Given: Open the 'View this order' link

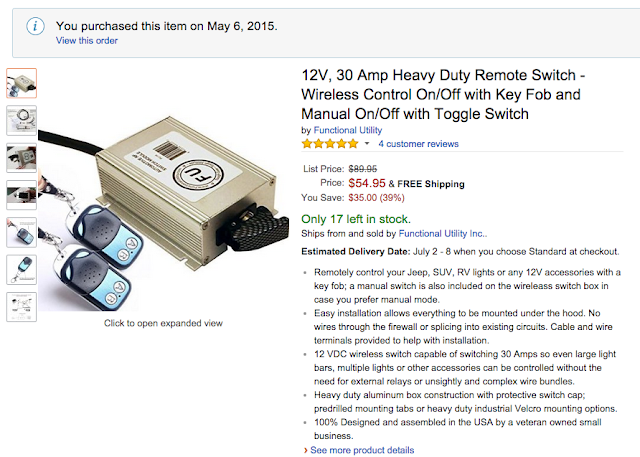Looking at the screenshot, I should [88, 41].
